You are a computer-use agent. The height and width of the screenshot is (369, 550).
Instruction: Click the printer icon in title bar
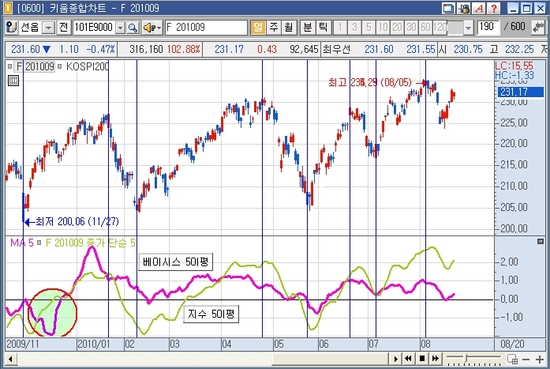click(x=464, y=8)
